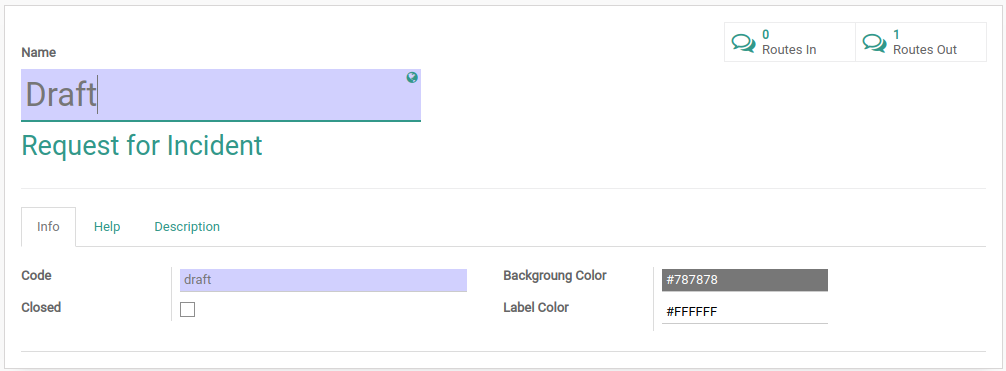Screen dimensions: 1006x371
Task: Switch to the Info tab
Action: pos(48,227)
